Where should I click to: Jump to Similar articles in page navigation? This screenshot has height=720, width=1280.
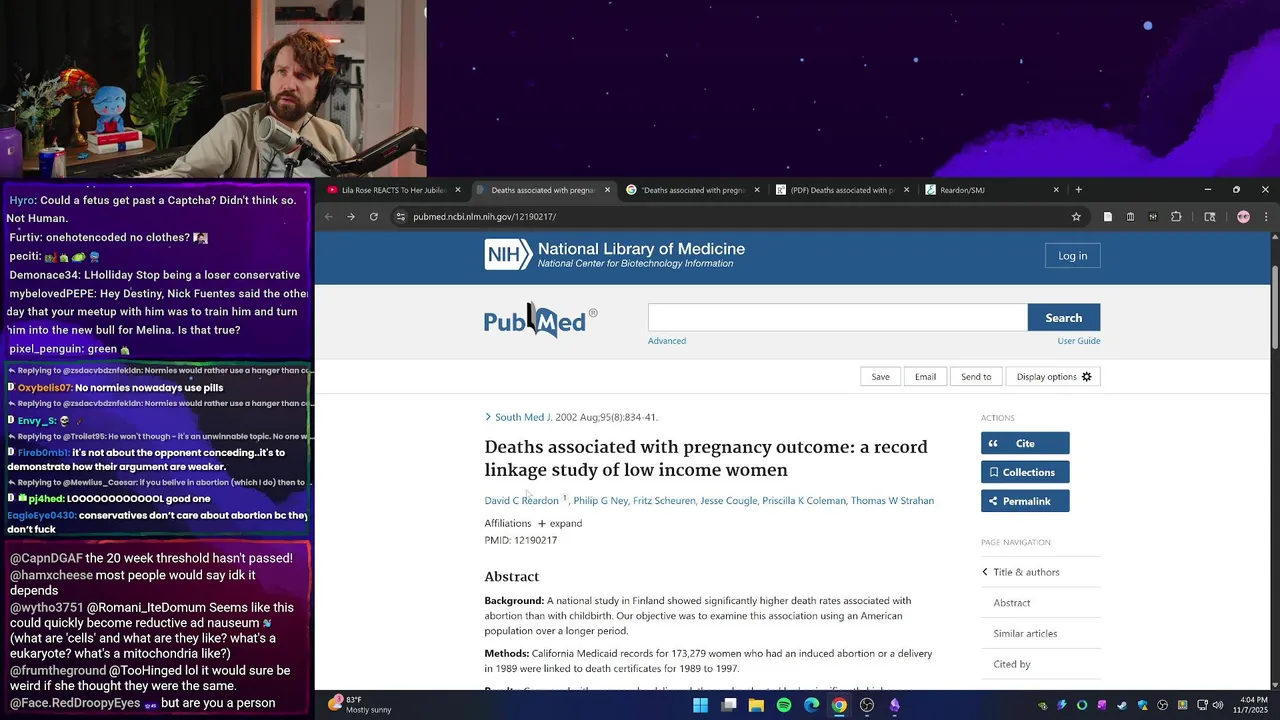[x=1025, y=633]
